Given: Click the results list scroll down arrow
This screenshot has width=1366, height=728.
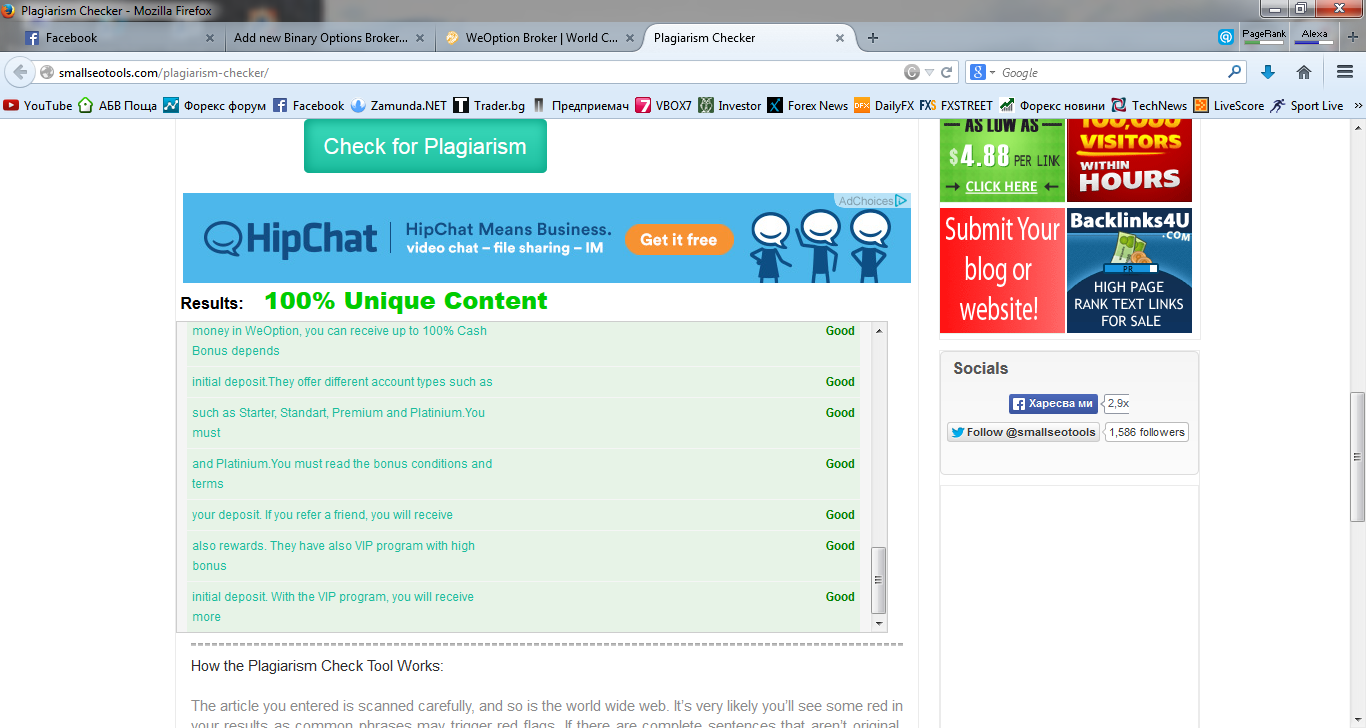Looking at the screenshot, I should 879,623.
